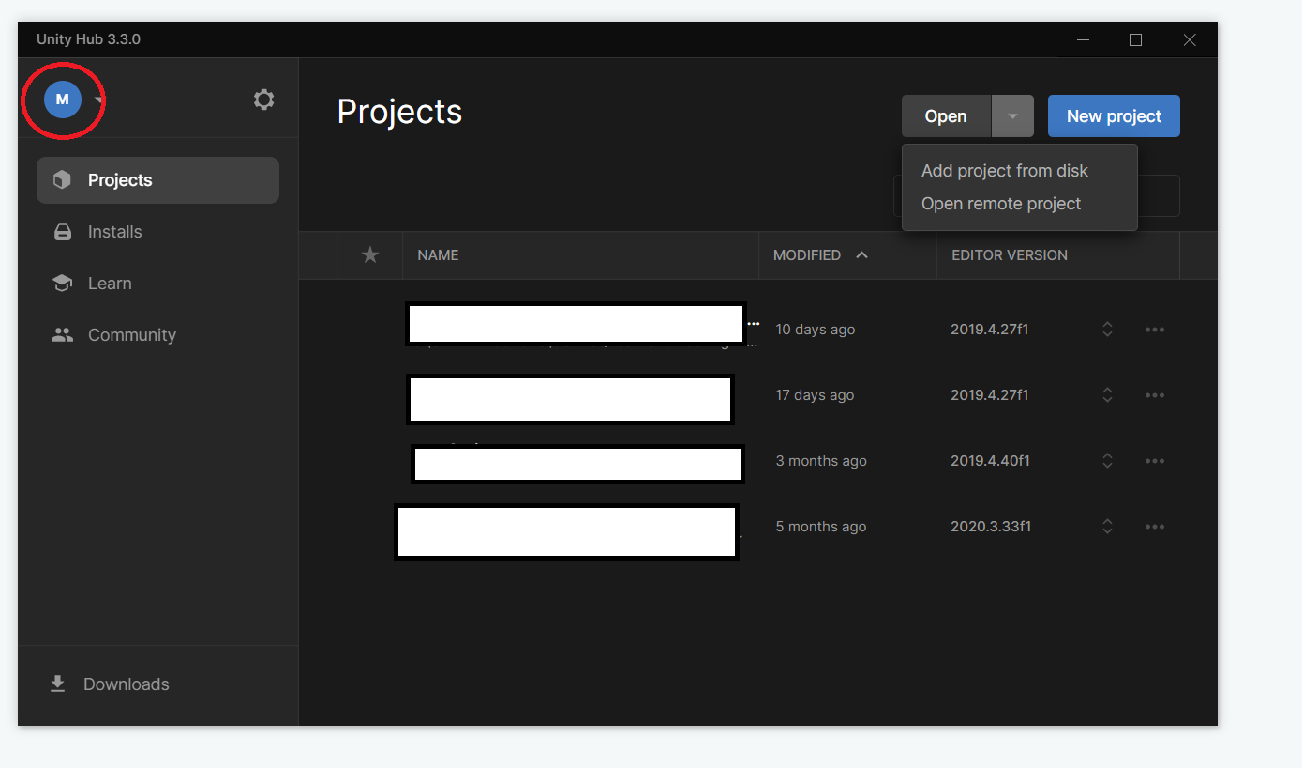Expand the account dropdown arrow beside avatar
Screen dimensions: 1302x768
98,100
